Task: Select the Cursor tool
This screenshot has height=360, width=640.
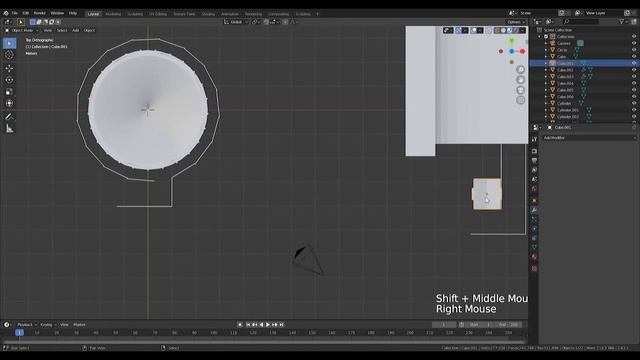Action: coord(9,55)
